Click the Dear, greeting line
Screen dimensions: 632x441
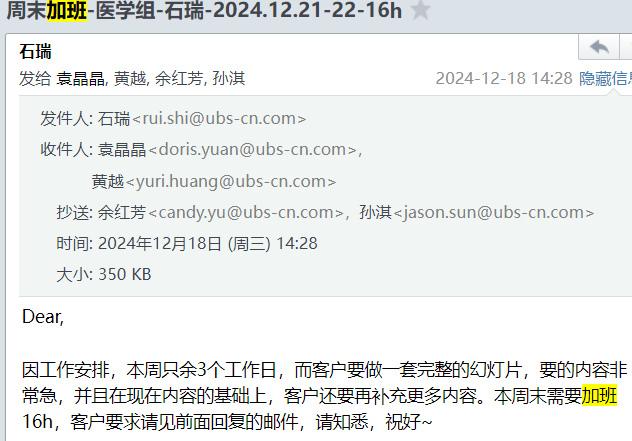(43, 317)
